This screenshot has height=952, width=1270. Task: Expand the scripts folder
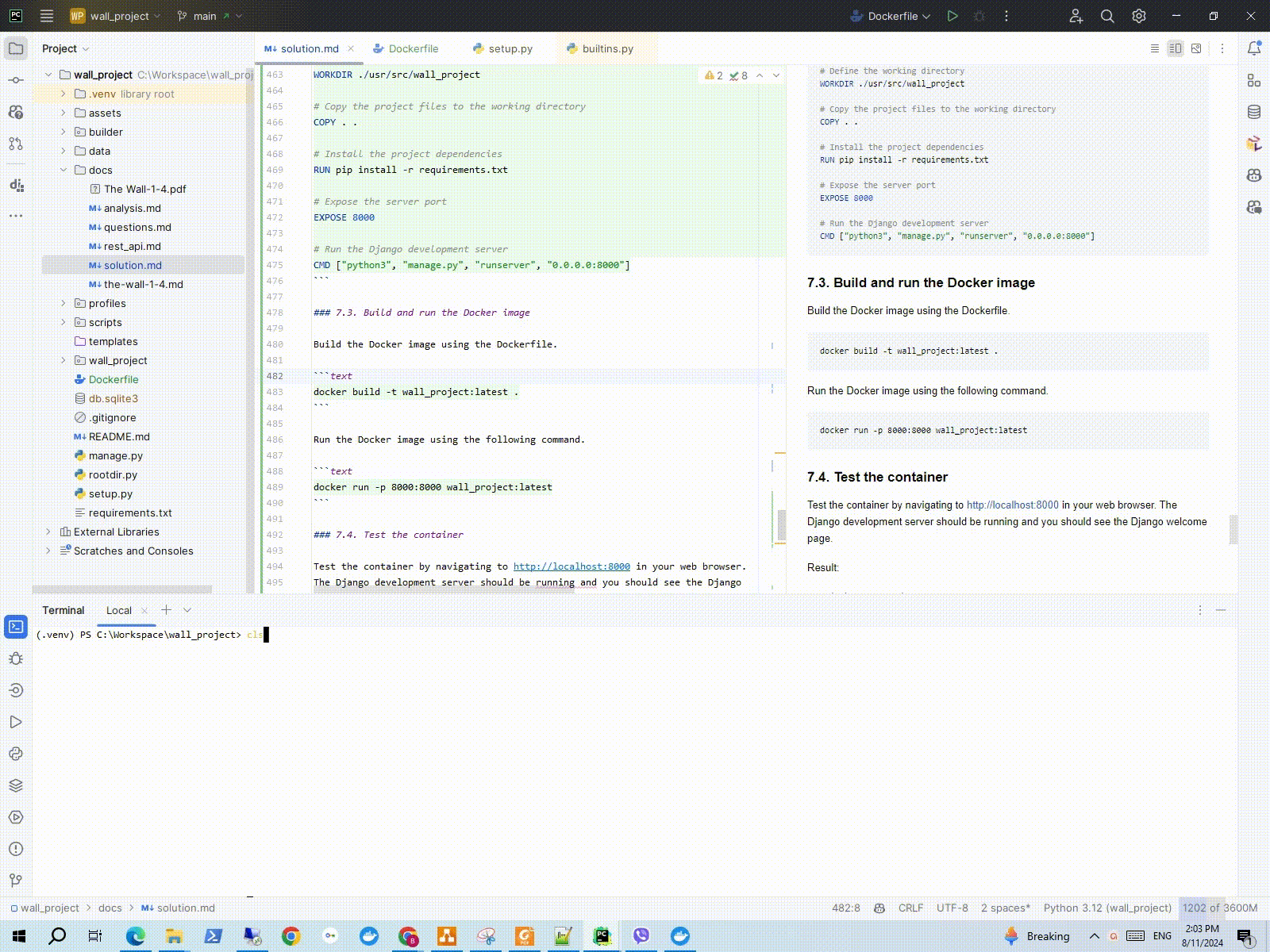pos(63,322)
